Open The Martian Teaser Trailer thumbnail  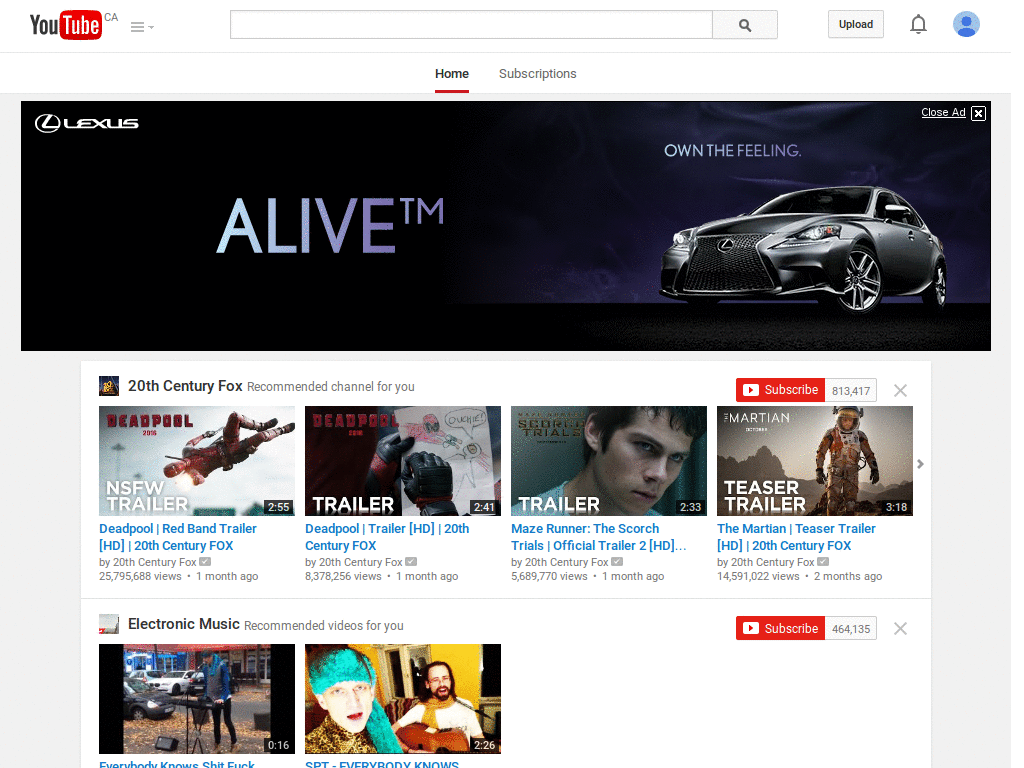[815, 461]
